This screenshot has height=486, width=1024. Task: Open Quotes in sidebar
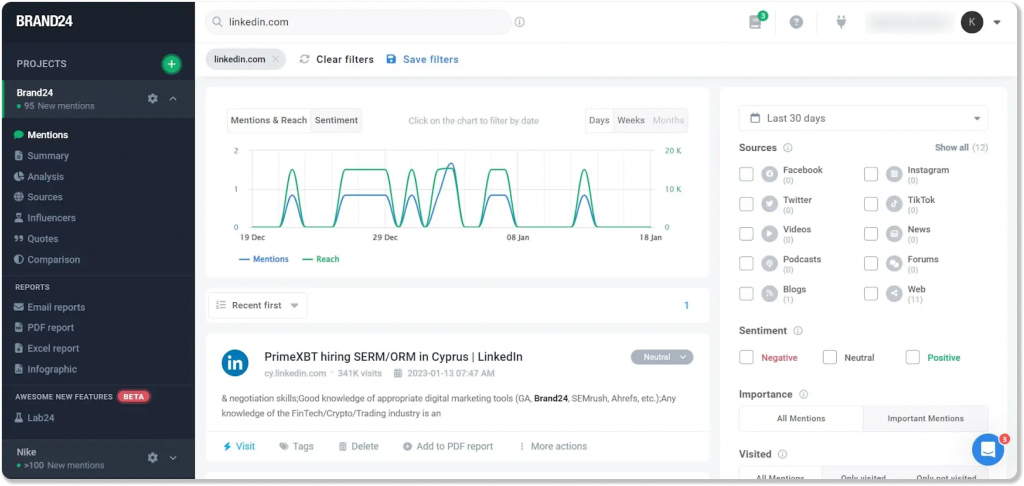tap(37, 239)
